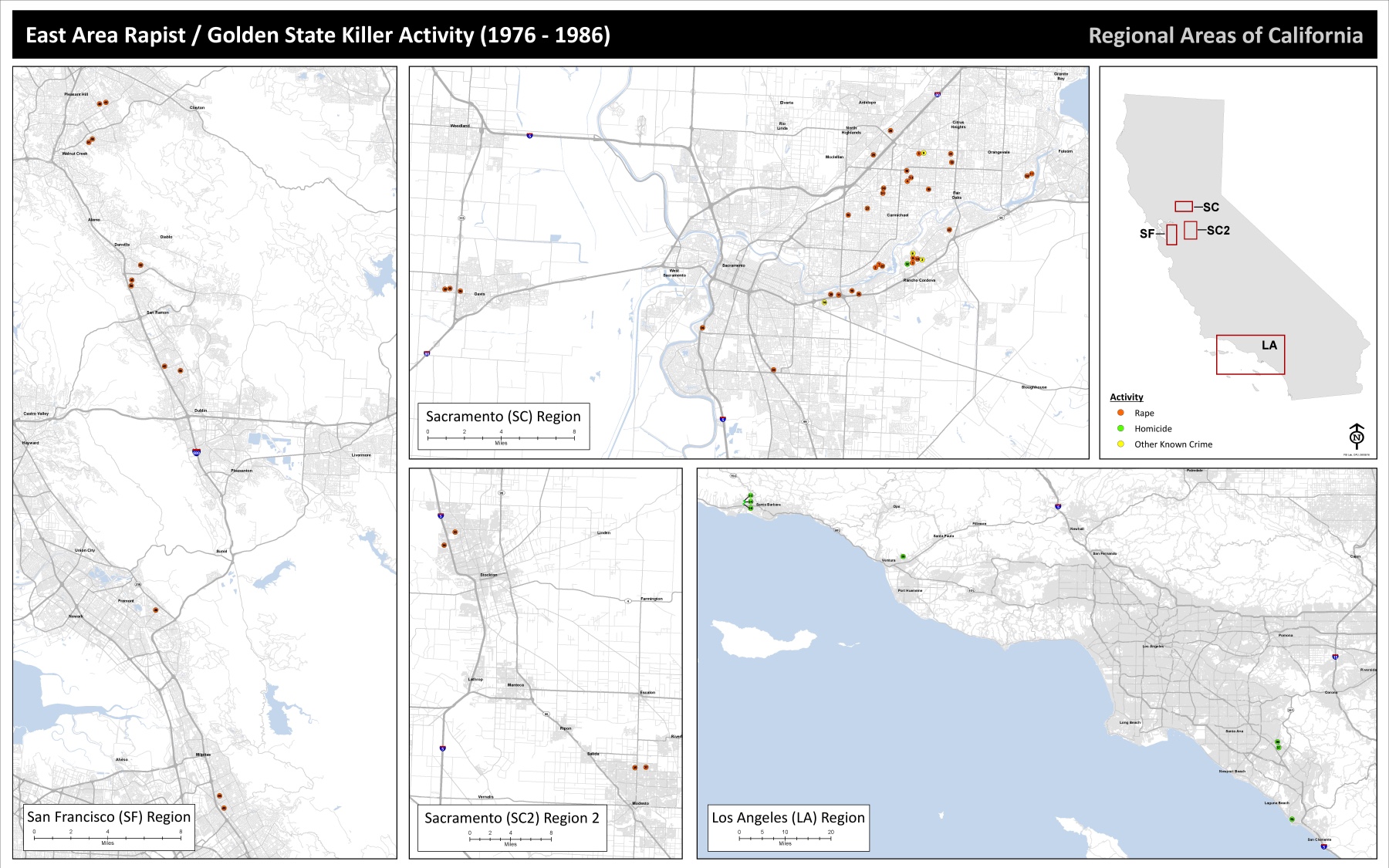Click the Interstate 580 shield near Dublin

[x=197, y=452]
